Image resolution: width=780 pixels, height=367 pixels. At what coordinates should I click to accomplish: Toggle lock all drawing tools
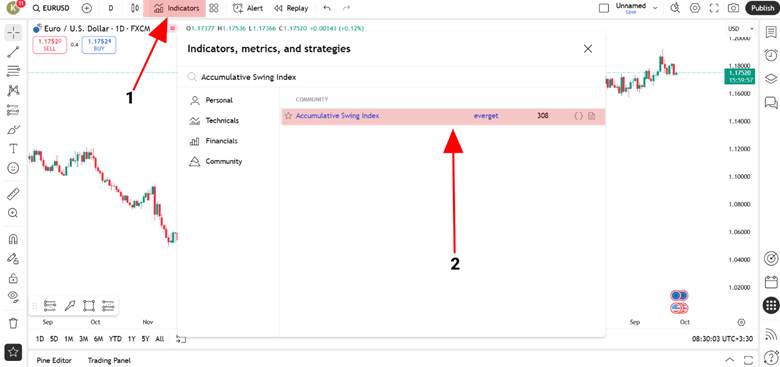(13, 278)
